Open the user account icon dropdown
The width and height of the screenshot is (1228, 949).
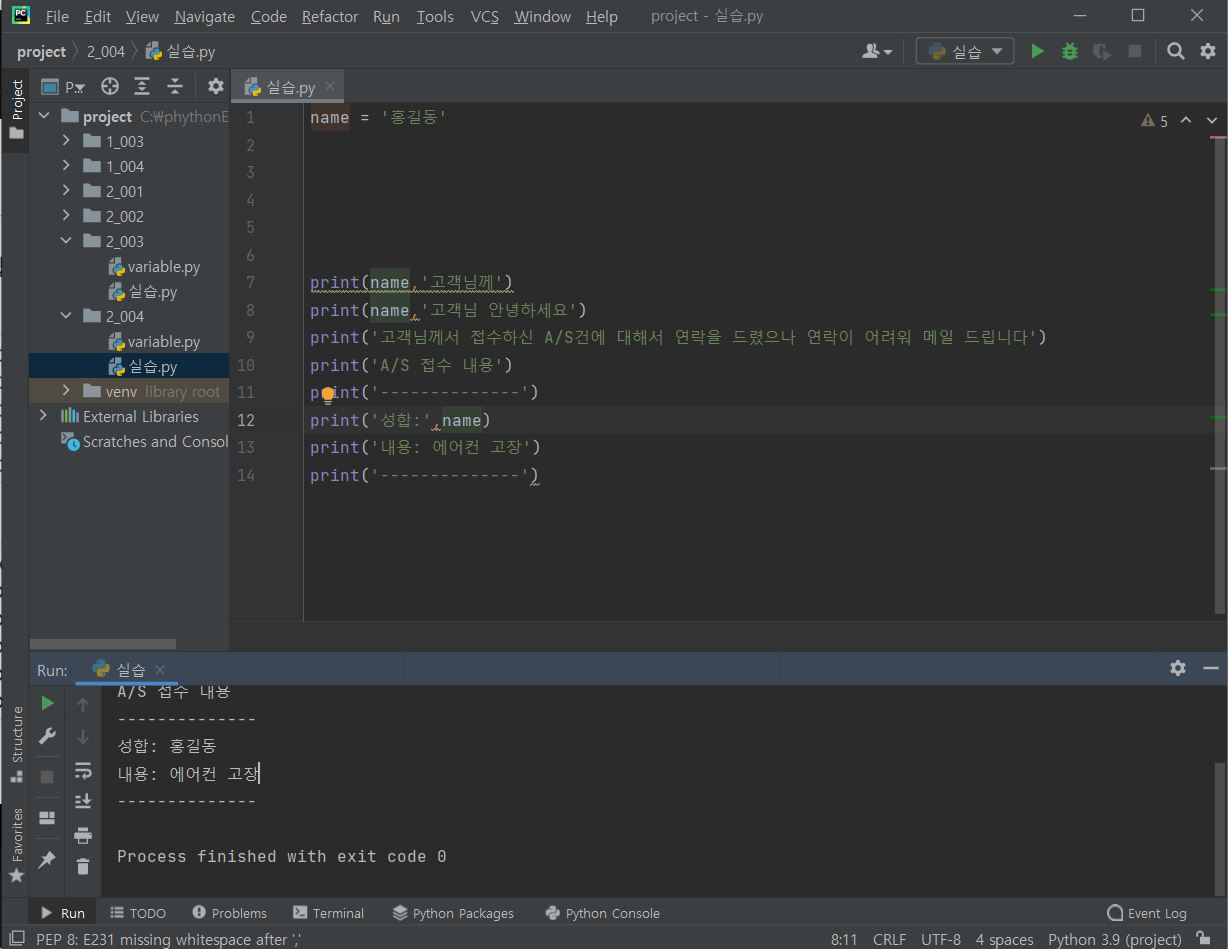pos(877,51)
